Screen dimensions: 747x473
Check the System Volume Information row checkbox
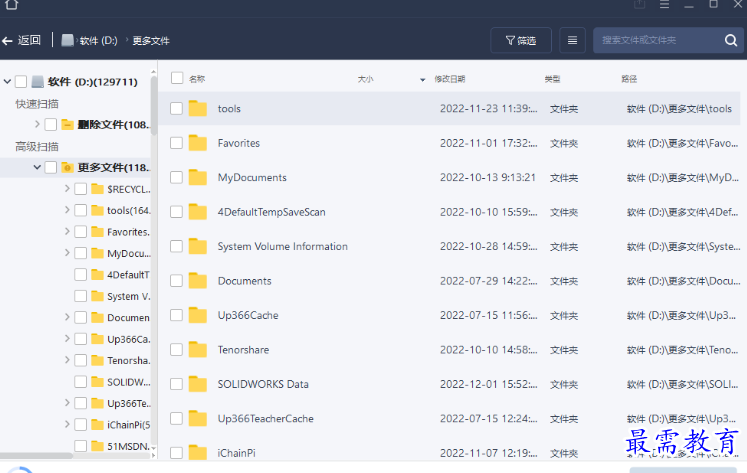tap(176, 246)
